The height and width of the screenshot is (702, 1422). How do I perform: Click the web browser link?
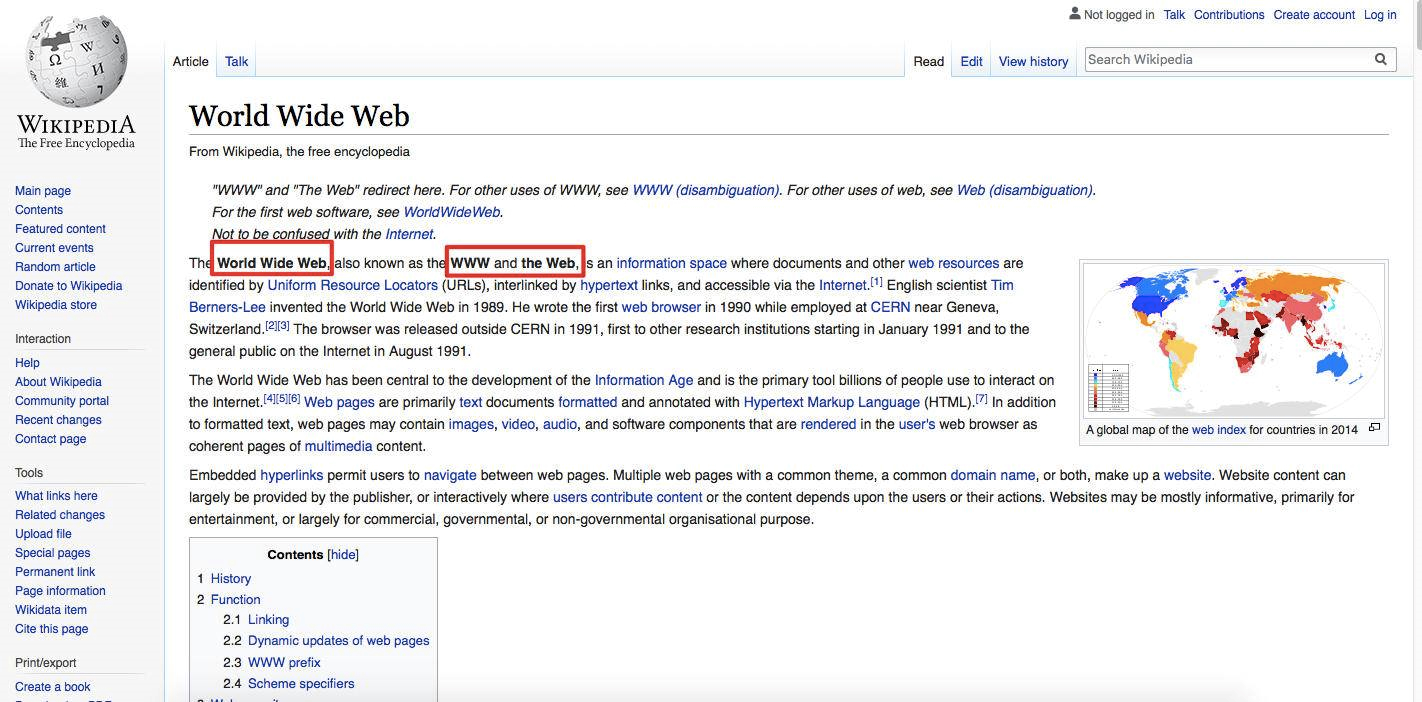[x=661, y=307]
